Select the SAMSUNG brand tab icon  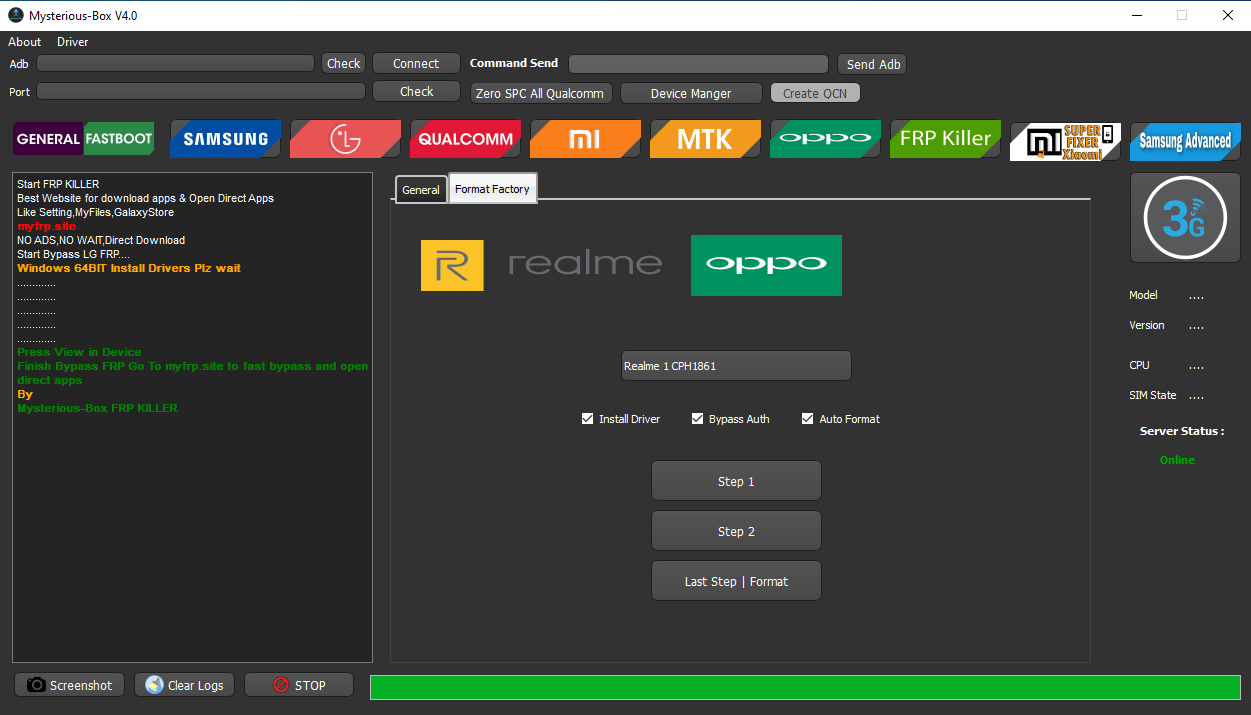tap(224, 139)
